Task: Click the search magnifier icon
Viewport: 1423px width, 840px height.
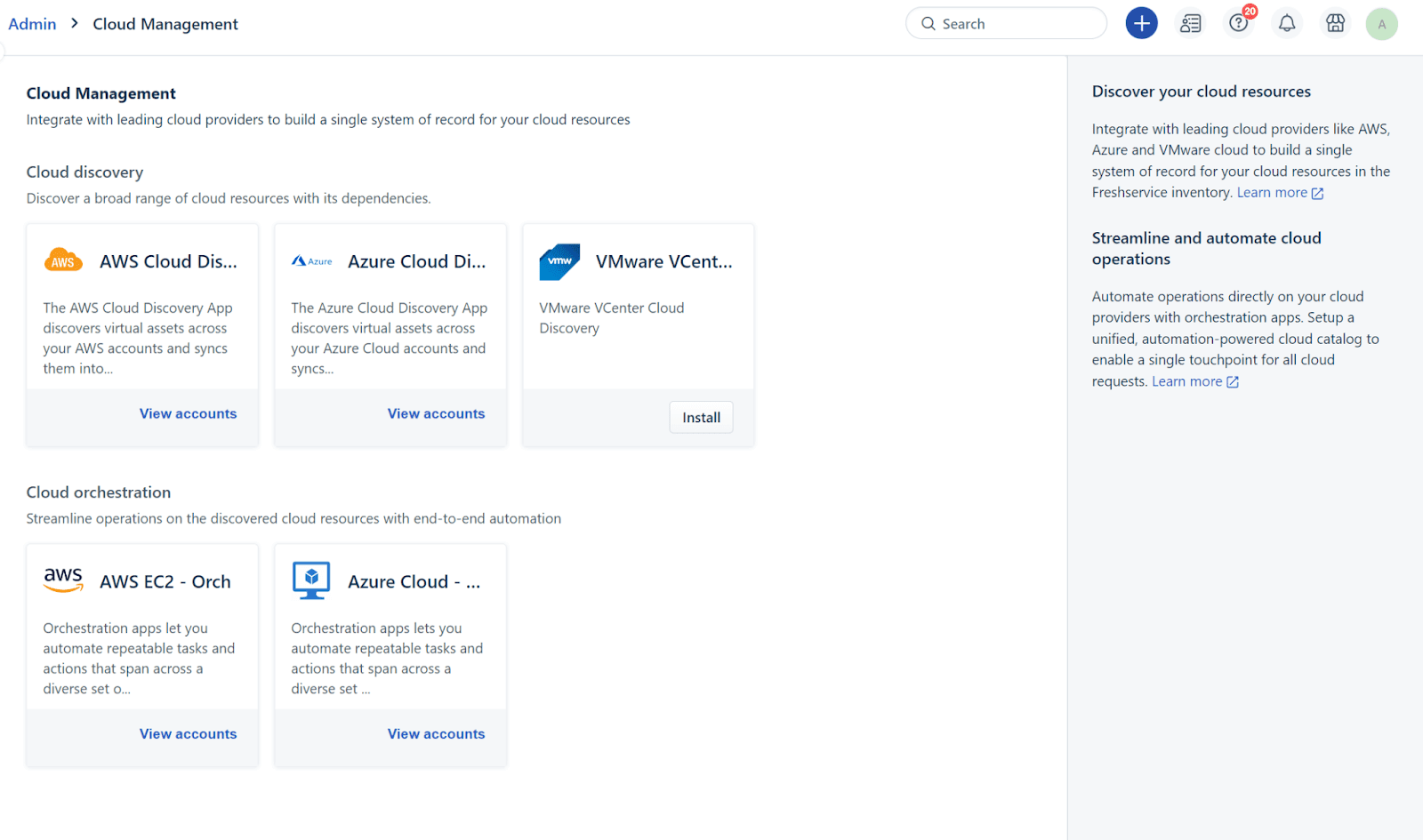Action: coord(928,24)
